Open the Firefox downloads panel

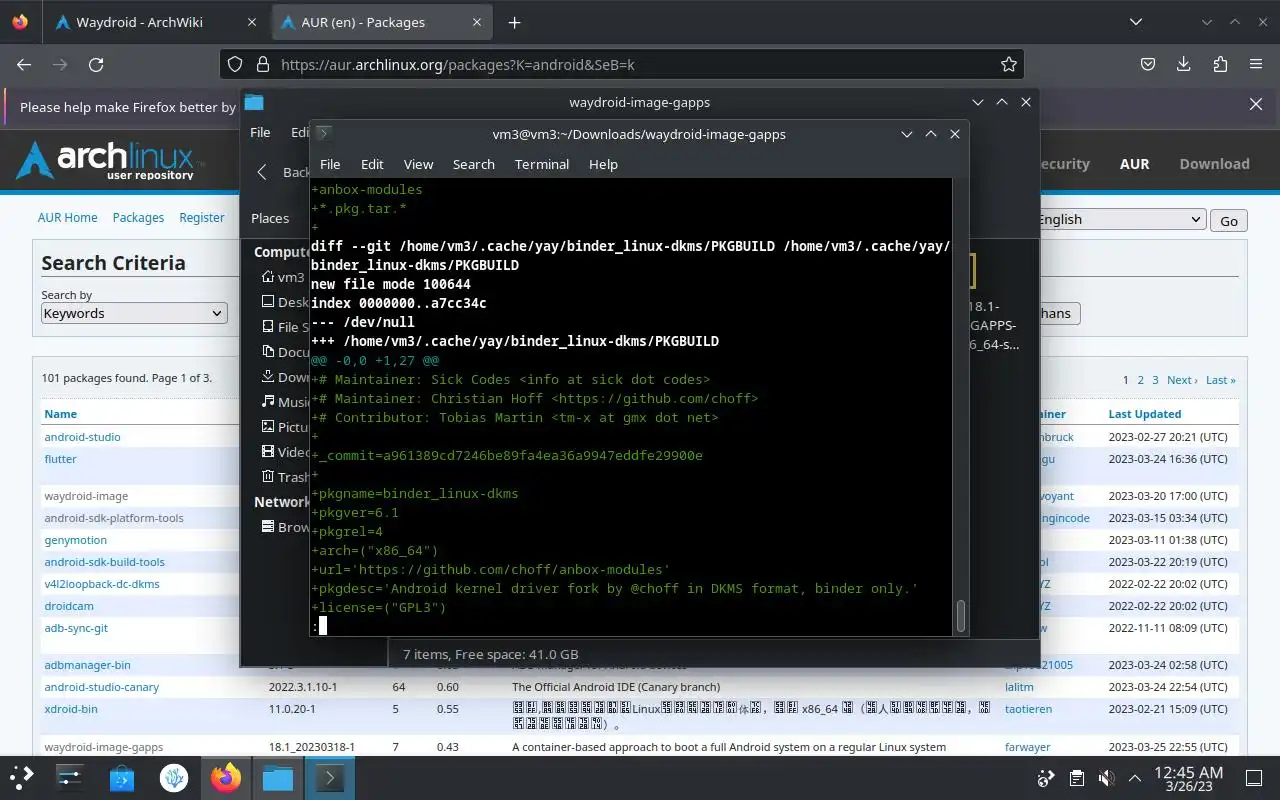tap(1184, 64)
